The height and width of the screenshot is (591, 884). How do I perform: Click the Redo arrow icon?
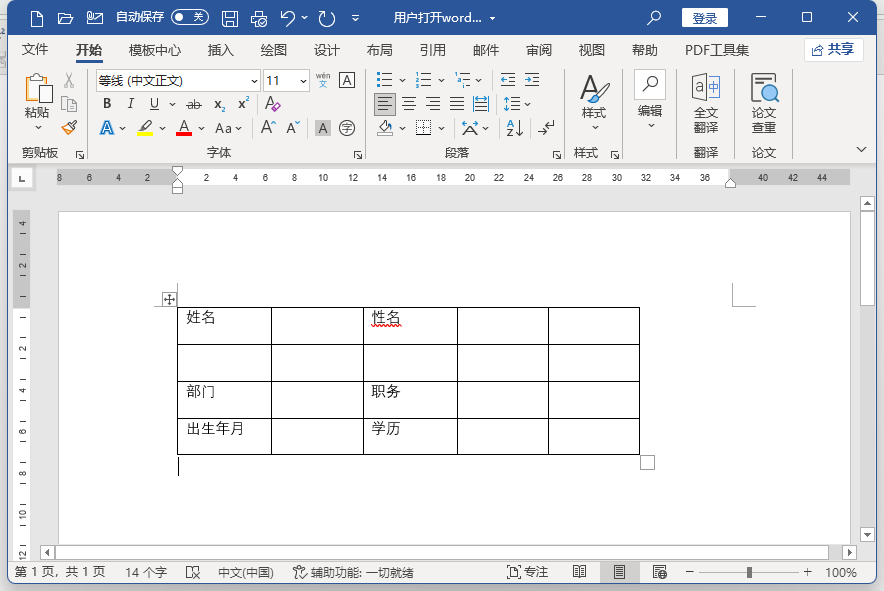click(x=326, y=18)
